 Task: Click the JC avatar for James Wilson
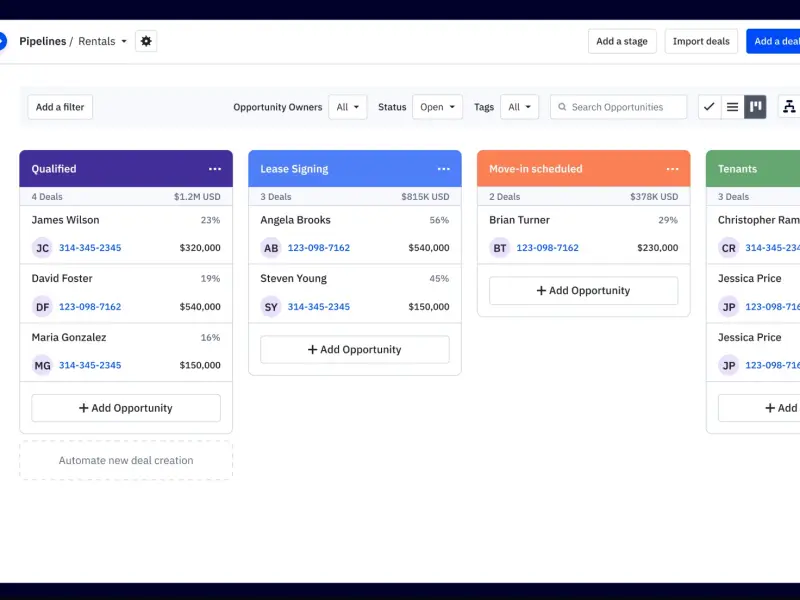click(x=42, y=248)
